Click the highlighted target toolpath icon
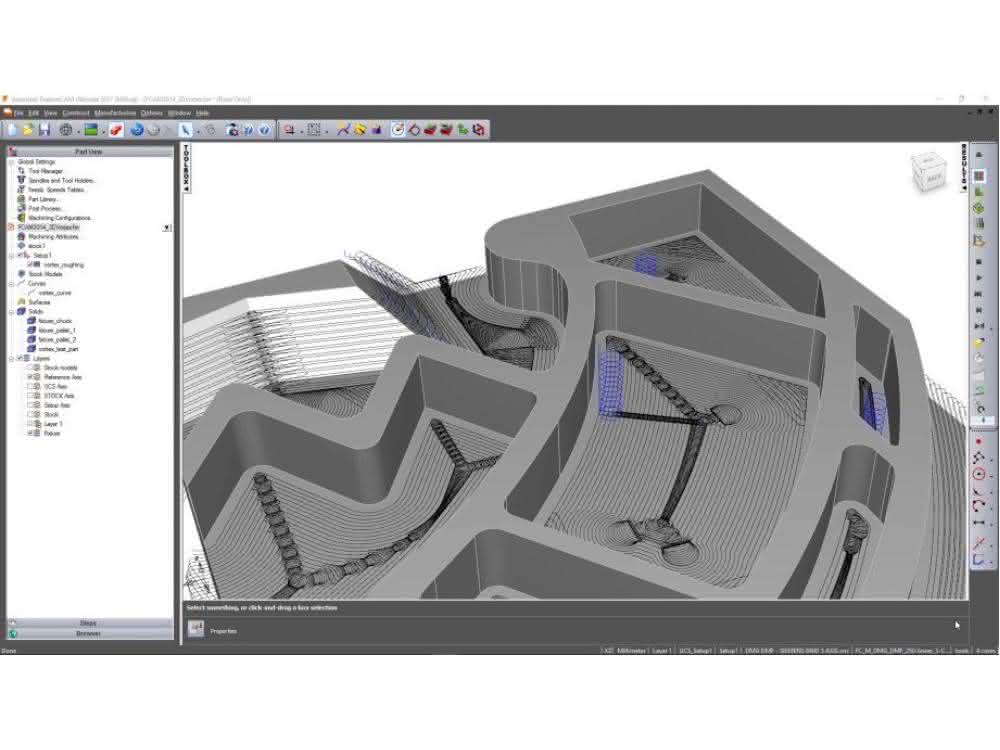 398,129
